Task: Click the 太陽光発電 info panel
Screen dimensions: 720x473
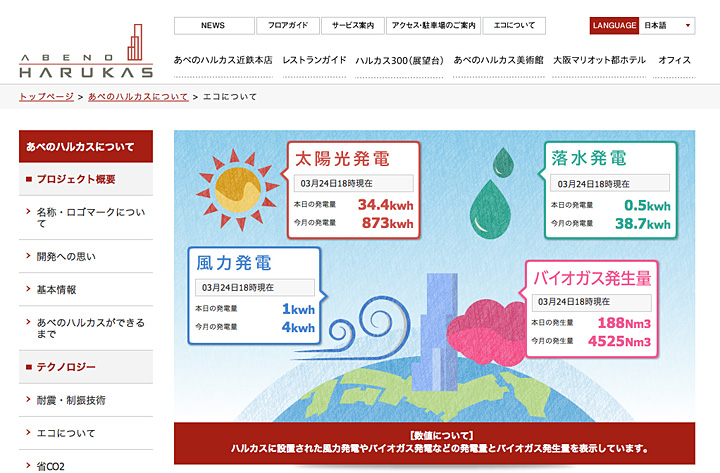Action: tap(354, 188)
